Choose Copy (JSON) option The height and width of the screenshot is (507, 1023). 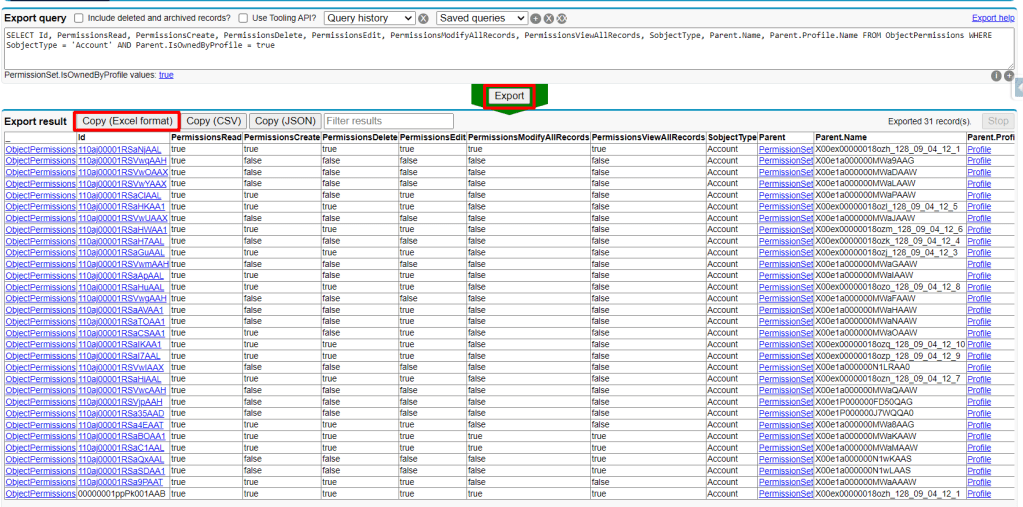coord(284,121)
